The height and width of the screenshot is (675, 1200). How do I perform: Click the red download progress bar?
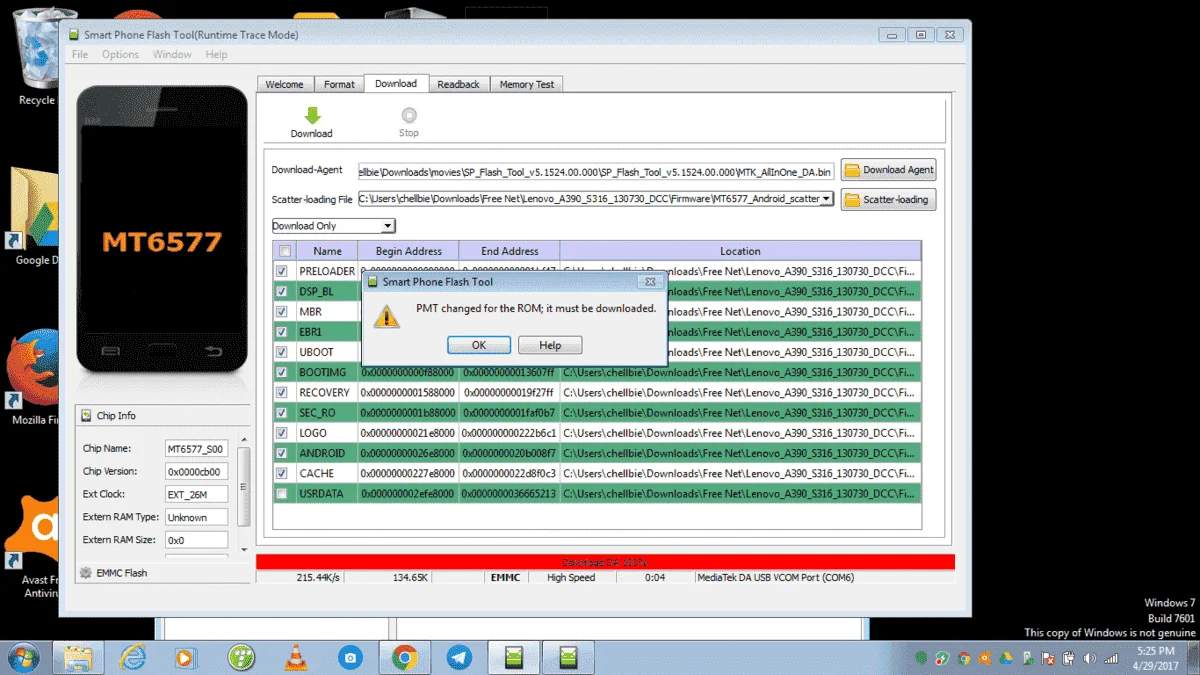click(x=605, y=562)
